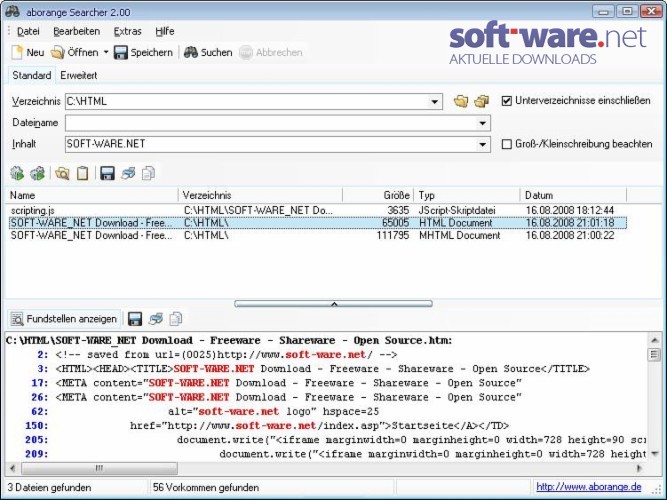Open the Extras menu

[127, 31]
